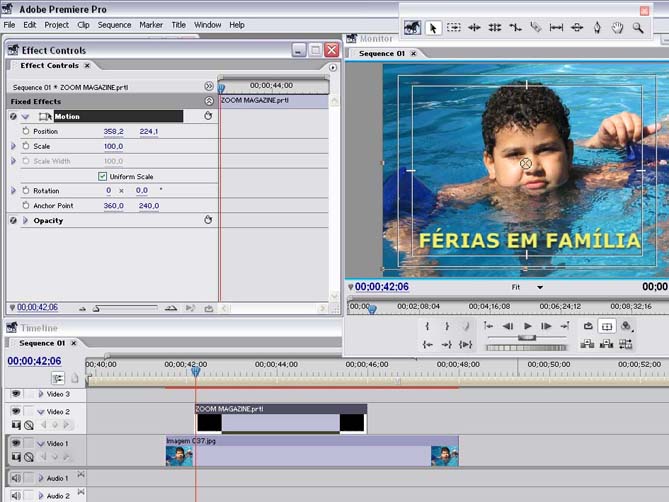669x502 pixels.
Task: Reset the Motion effect parameters
Action: point(208,116)
